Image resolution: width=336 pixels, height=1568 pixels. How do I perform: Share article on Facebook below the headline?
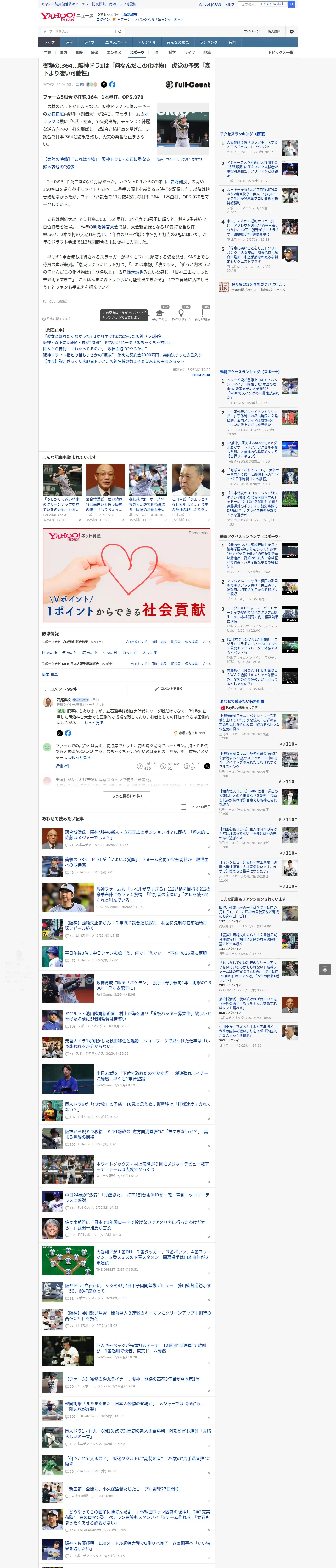(x=112, y=85)
